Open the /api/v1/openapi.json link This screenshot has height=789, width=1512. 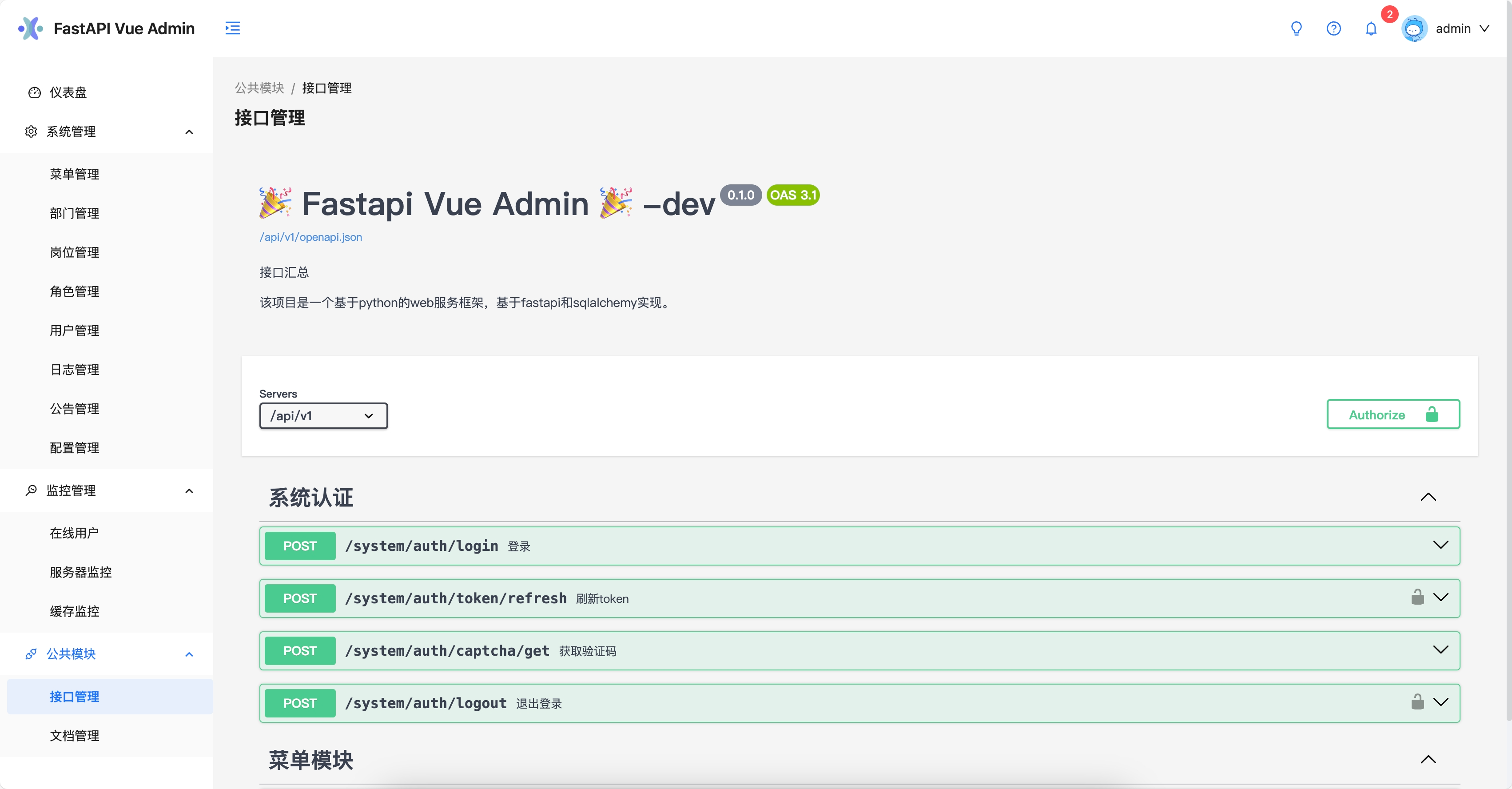310,237
